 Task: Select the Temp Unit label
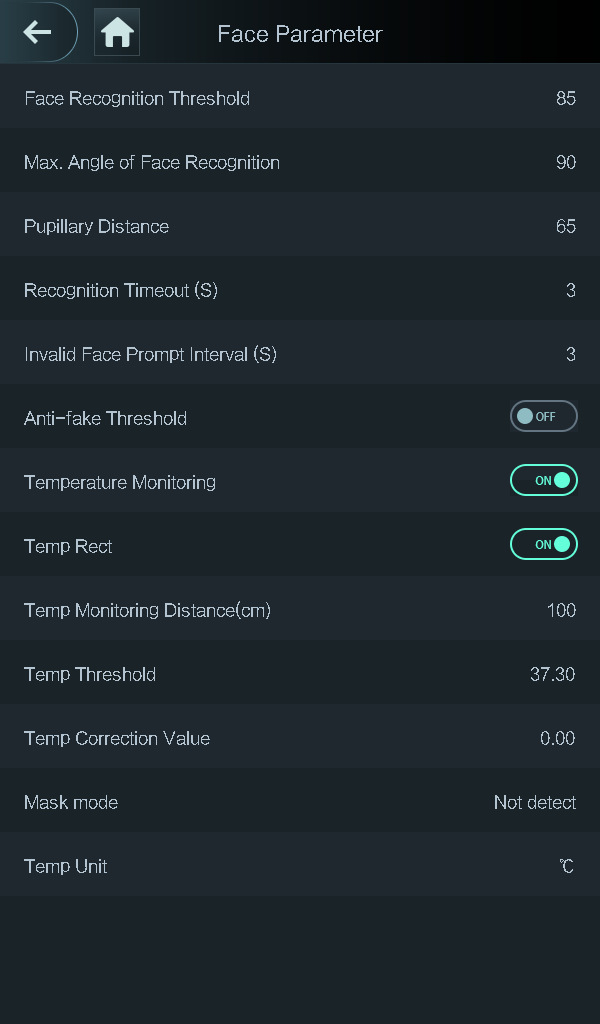(65, 866)
